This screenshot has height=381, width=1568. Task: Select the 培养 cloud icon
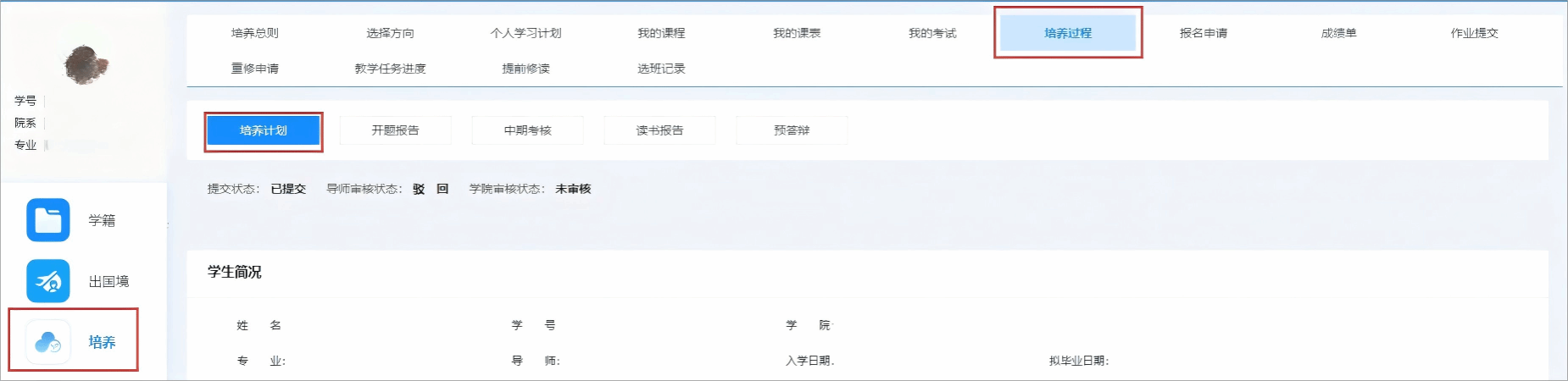(48, 342)
